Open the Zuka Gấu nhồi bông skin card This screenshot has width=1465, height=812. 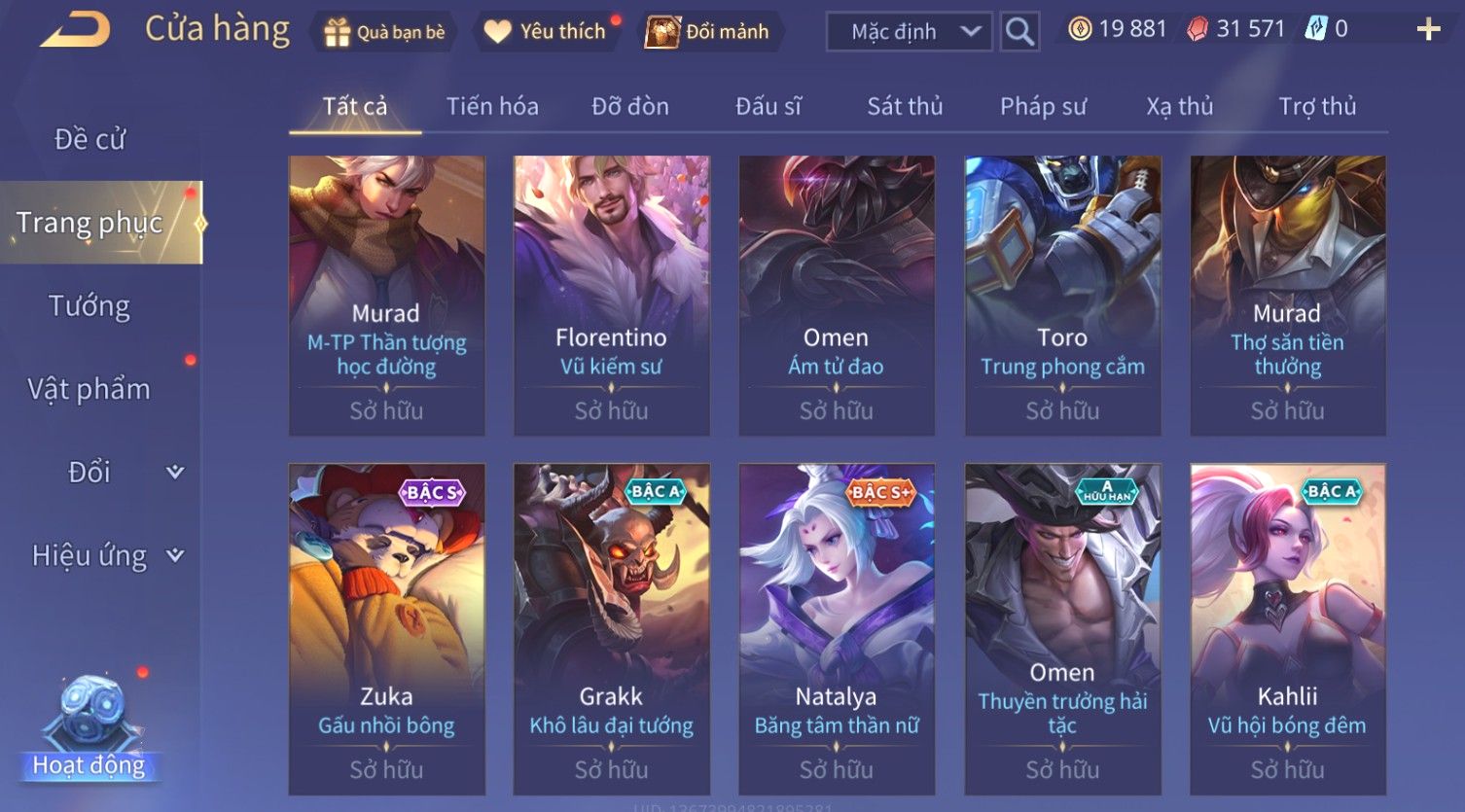point(386,629)
